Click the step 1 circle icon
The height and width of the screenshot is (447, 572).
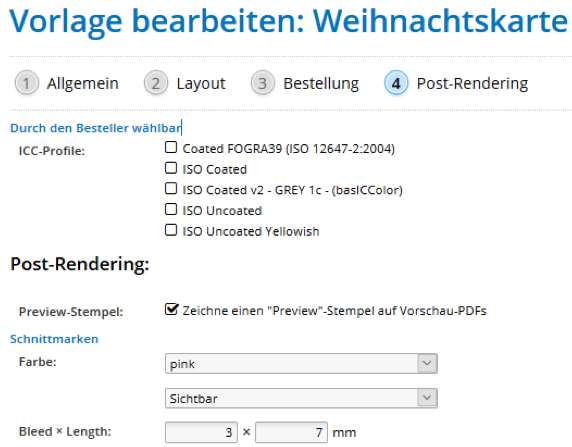pos(26,83)
